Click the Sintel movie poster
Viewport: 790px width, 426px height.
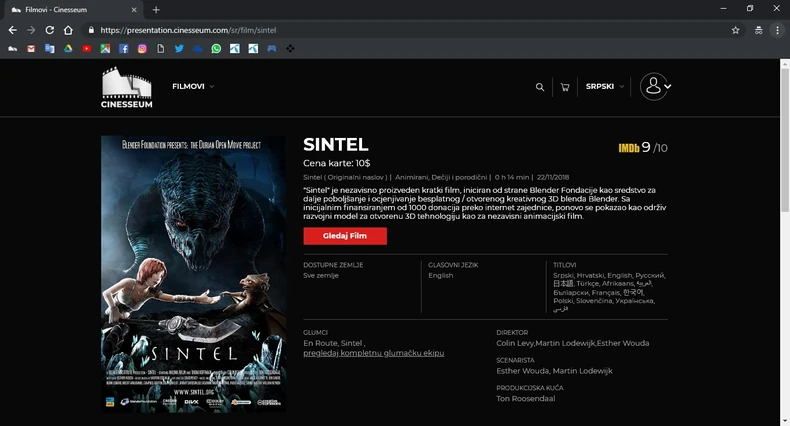193,273
